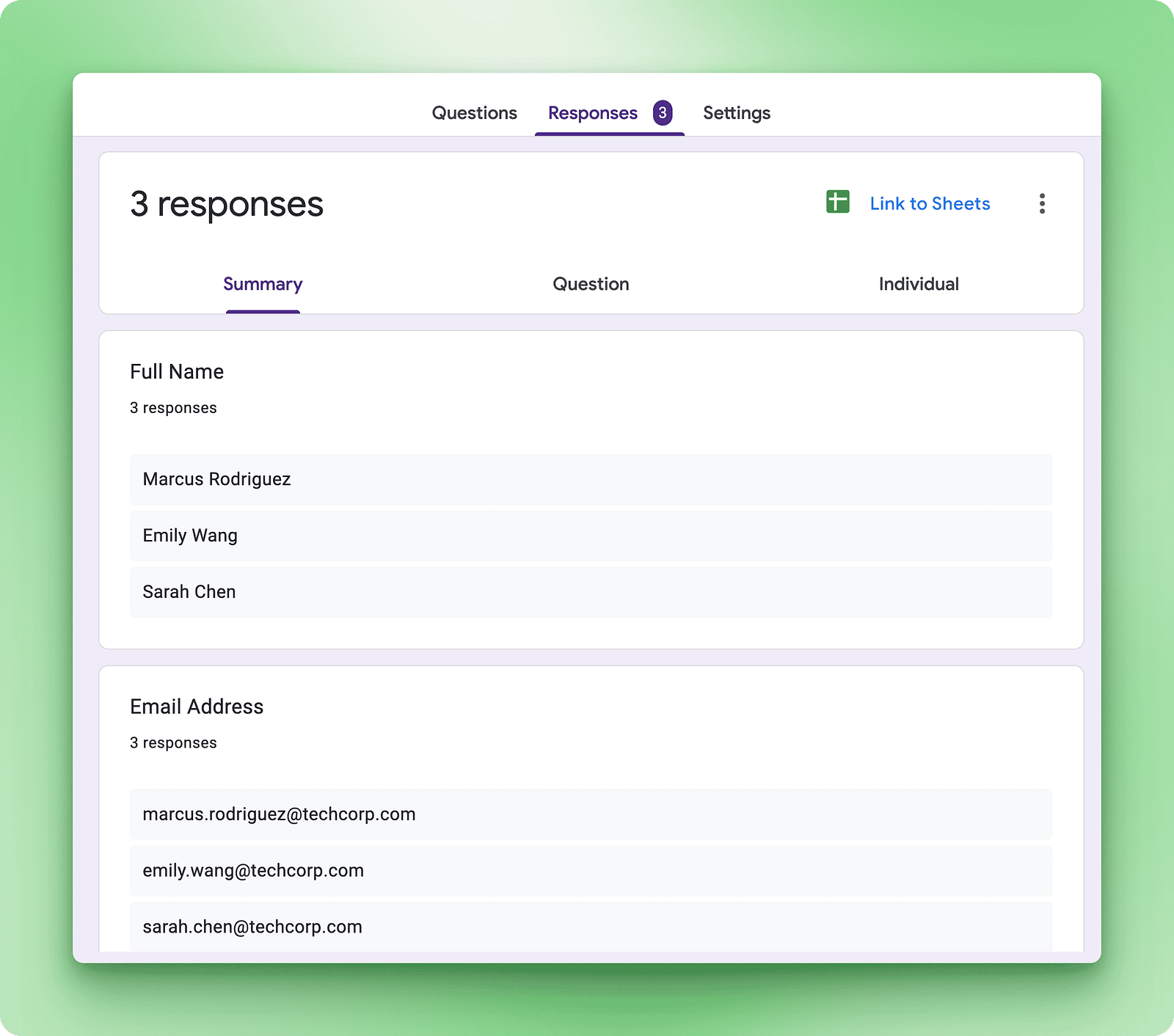Select the Sarah Chen name response
This screenshot has height=1036, width=1174.
189,592
